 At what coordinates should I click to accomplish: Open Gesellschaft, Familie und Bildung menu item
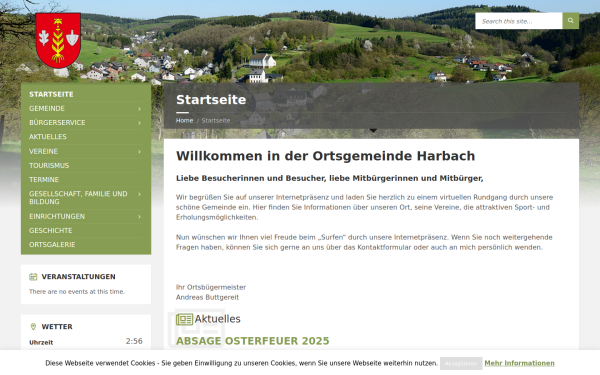coord(78,197)
